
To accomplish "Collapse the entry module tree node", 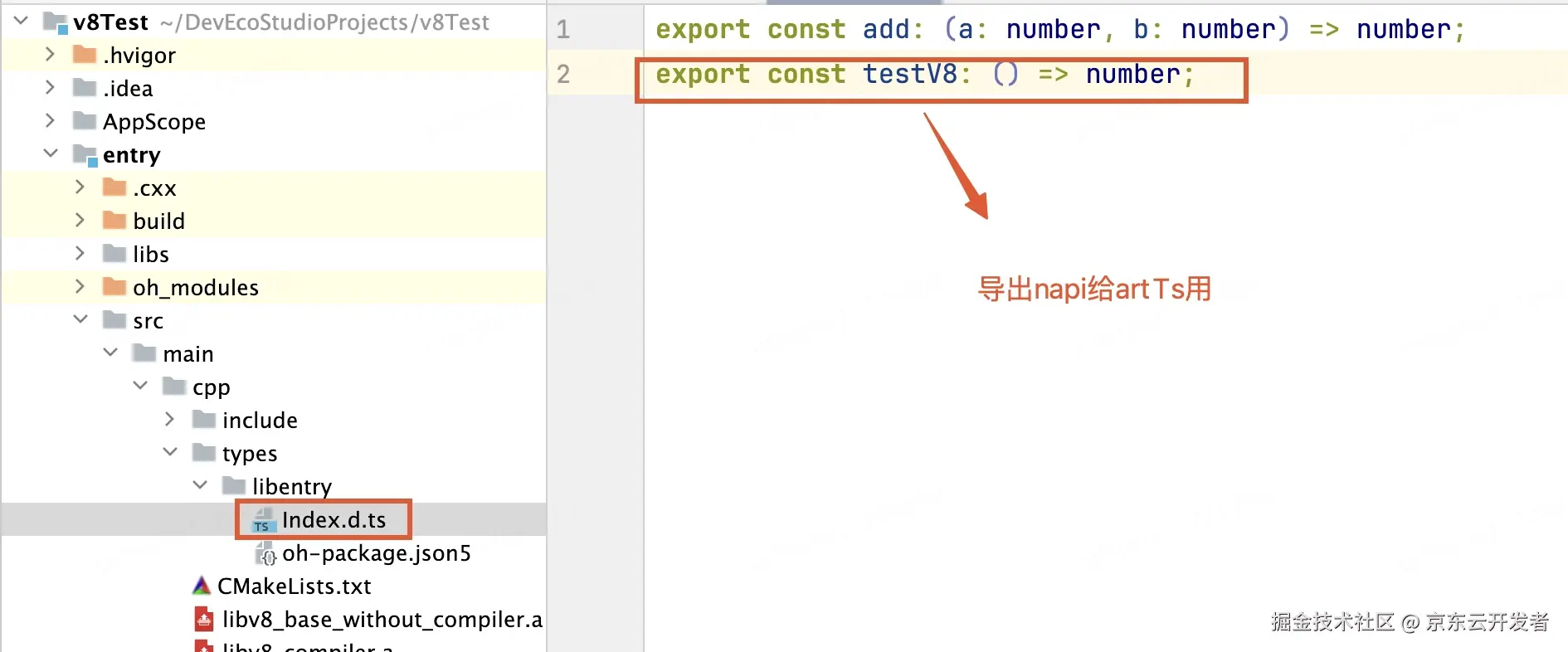I will (51, 153).
